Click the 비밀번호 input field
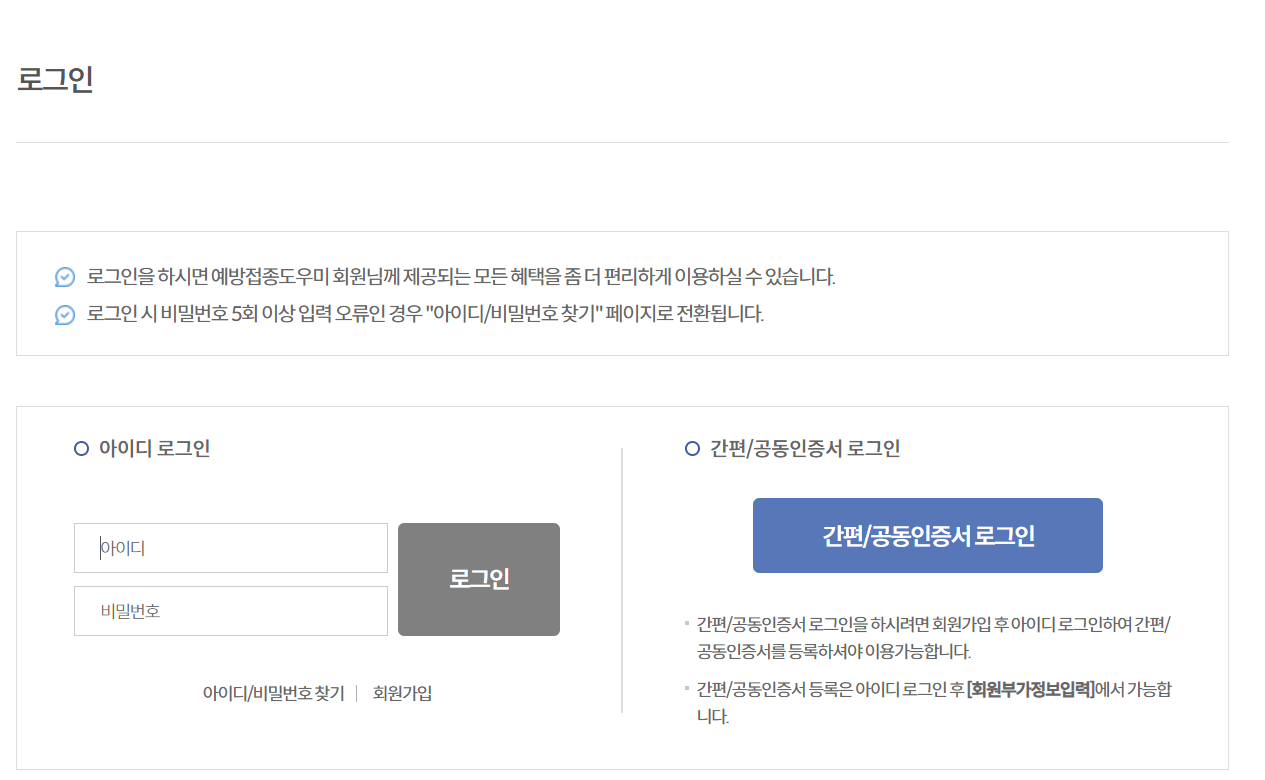The width and height of the screenshot is (1265, 780). coord(230,610)
